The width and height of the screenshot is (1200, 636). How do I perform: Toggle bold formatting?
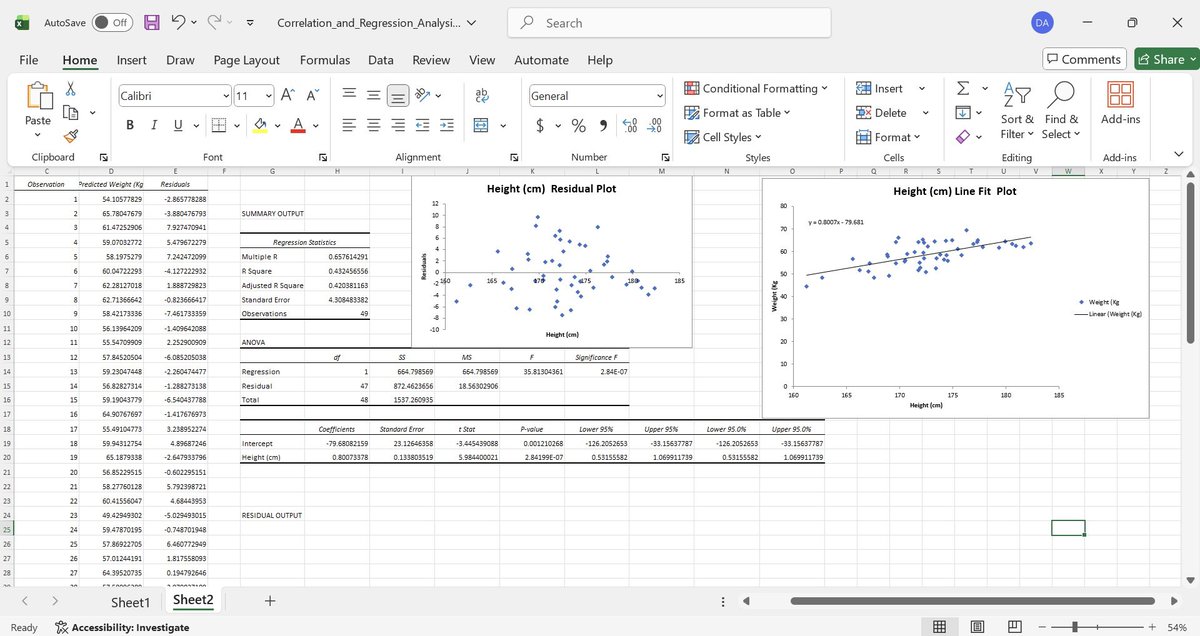129,124
